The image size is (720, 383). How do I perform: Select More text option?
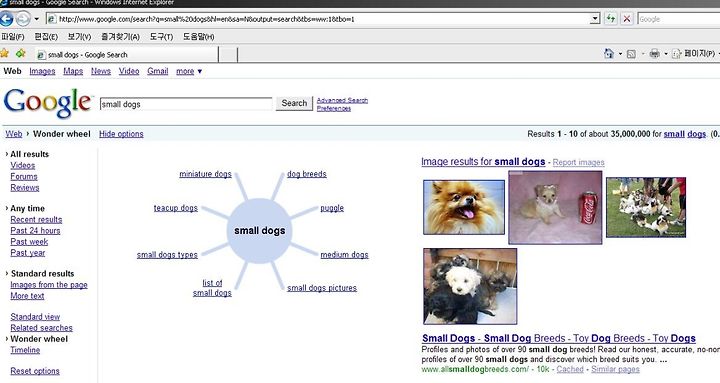tap(28, 296)
